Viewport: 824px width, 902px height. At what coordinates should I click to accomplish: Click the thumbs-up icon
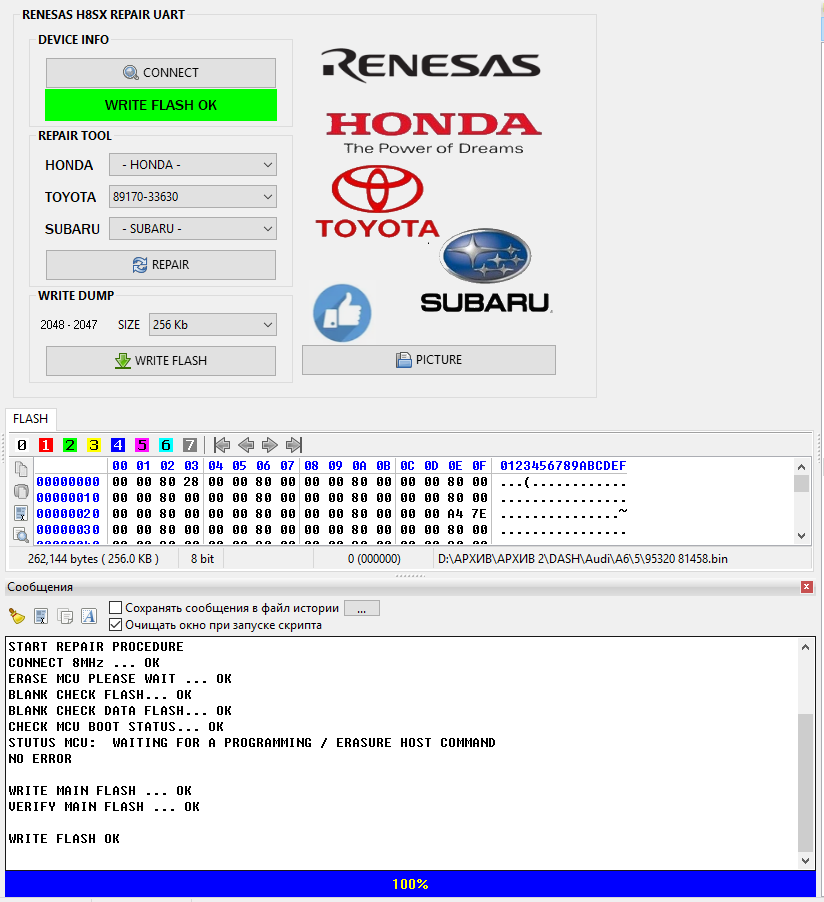pos(342,314)
